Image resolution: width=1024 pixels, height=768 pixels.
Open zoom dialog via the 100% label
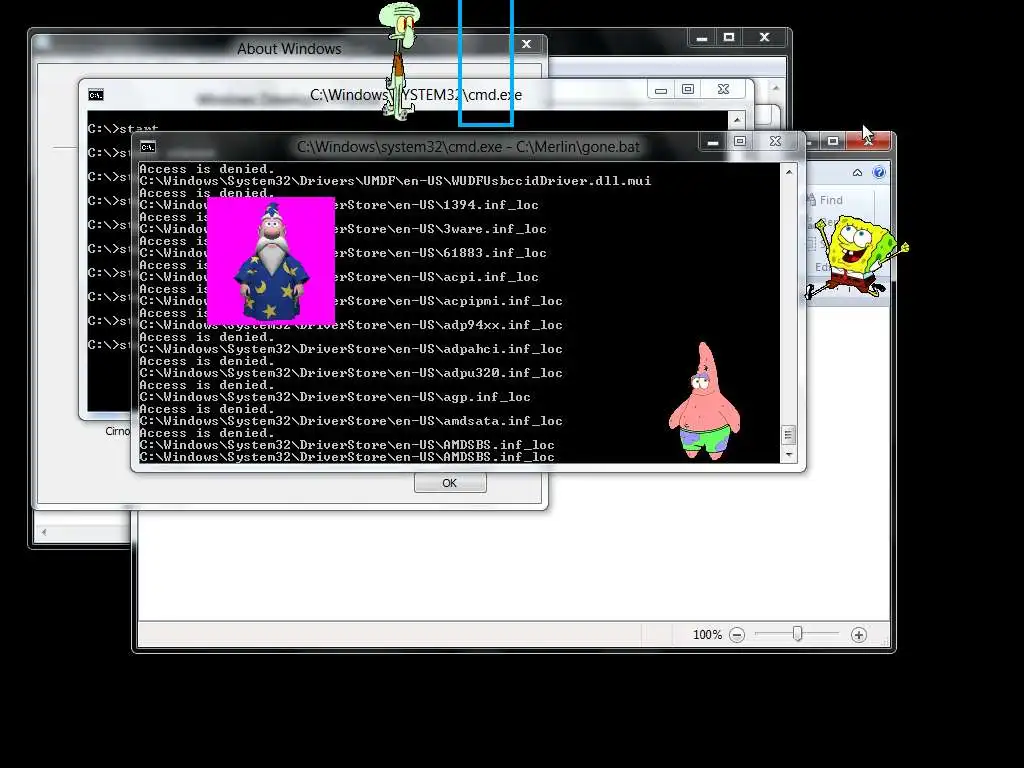707,635
